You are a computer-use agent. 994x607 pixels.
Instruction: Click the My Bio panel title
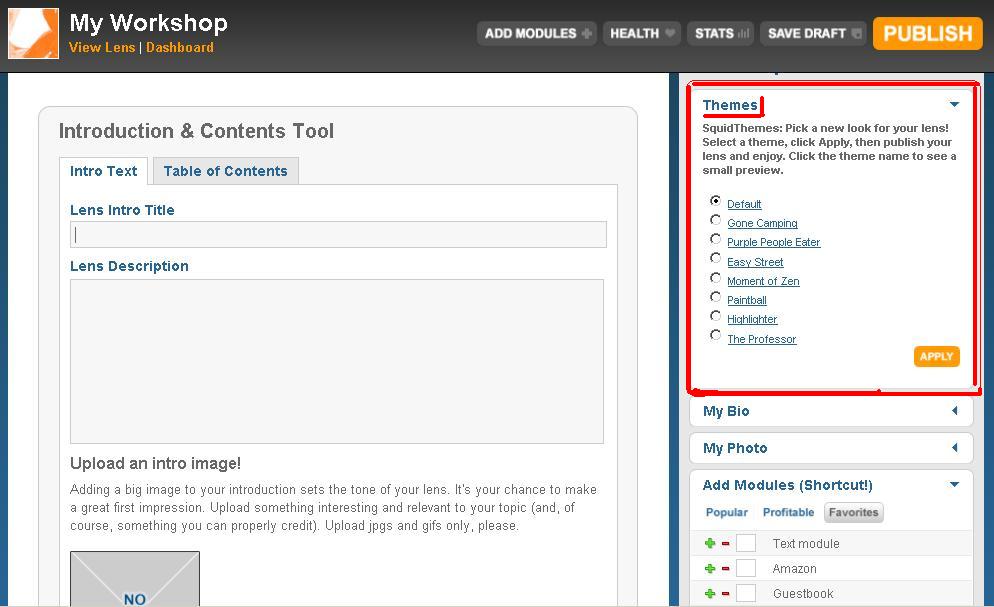pyautogui.click(x=726, y=411)
